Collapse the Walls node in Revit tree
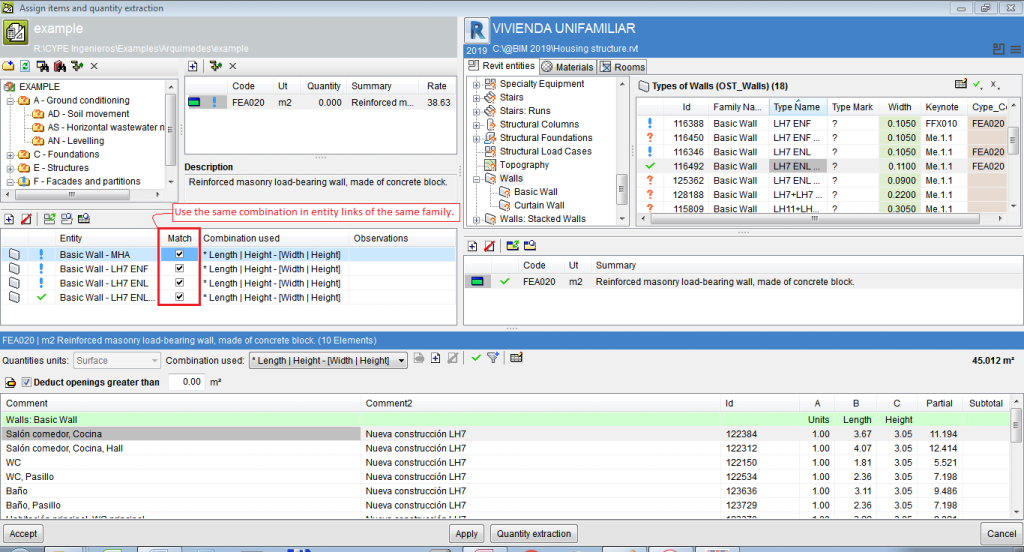Screen dimensions: 1024x552 coord(476,179)
